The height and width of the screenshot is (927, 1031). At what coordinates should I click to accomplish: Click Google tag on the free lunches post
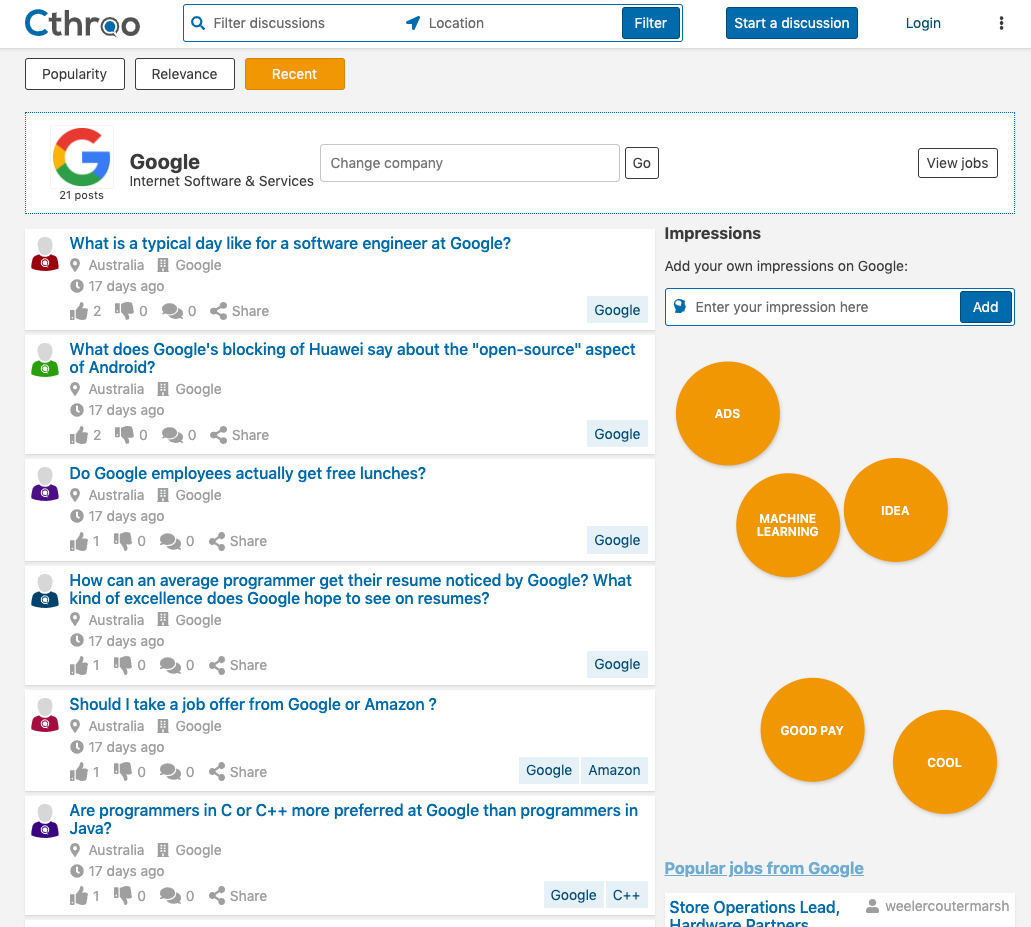pos(617,540)
